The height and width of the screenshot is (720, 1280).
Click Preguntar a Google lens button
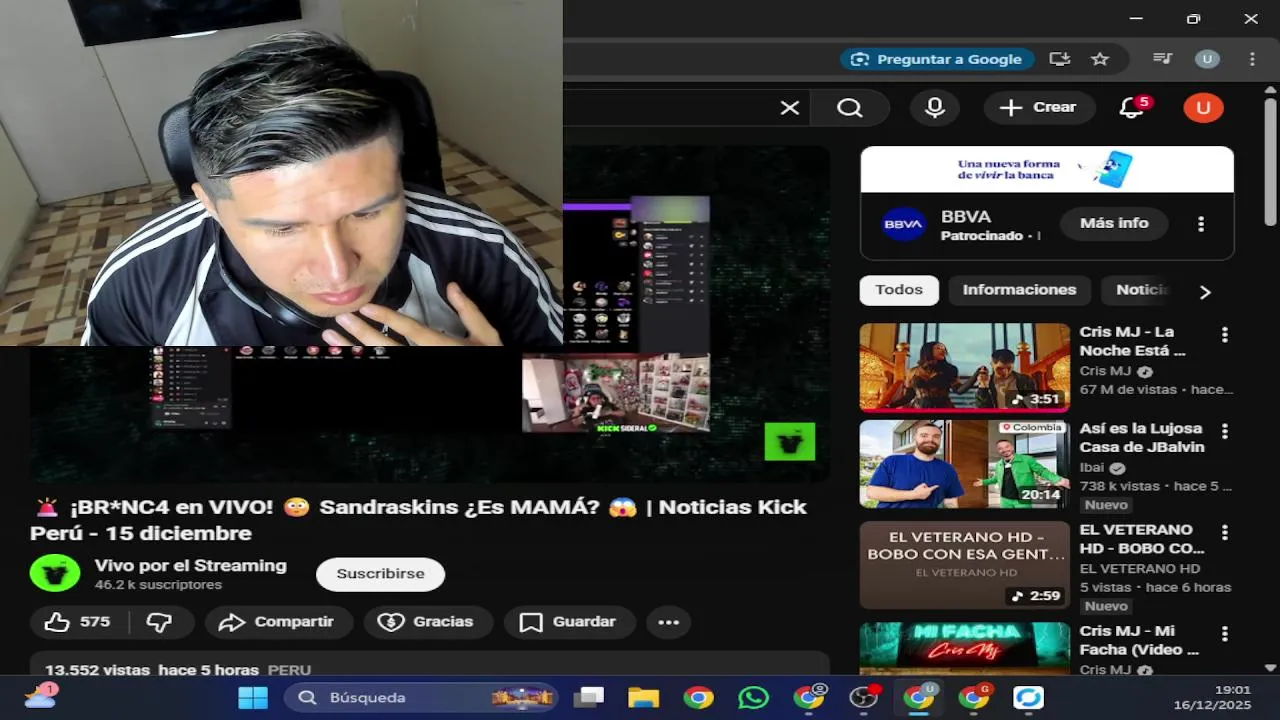coord(936,59)
